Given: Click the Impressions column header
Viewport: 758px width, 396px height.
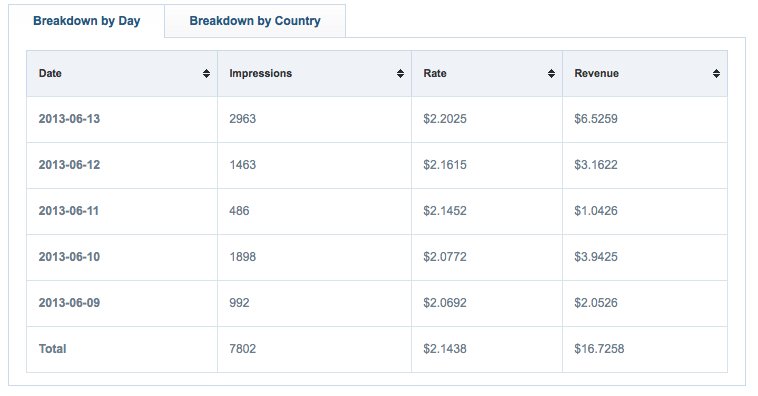Looking at the screenshot, I should [x=315, y=73].
